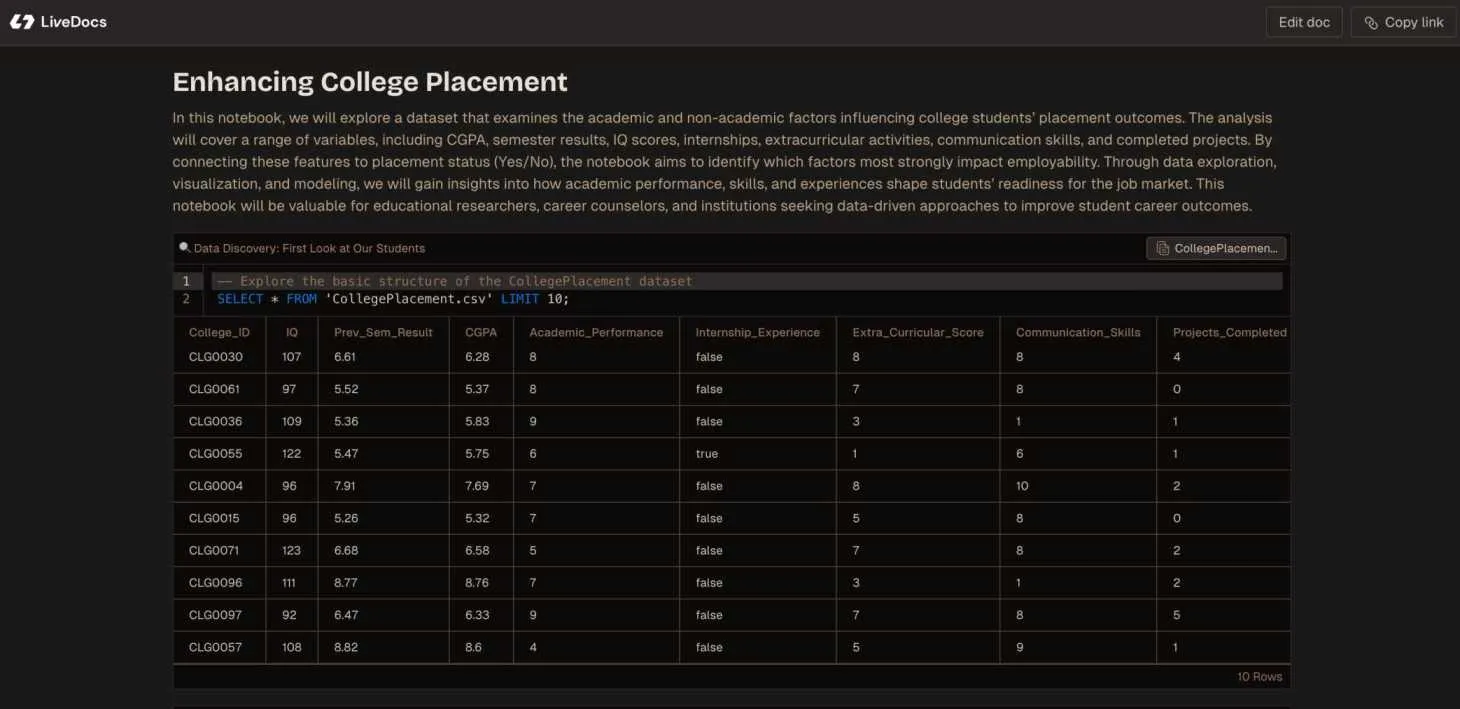Viewport: 1460px width, 709px height.
Task: Click the CGPA column header
Action: 481,331
